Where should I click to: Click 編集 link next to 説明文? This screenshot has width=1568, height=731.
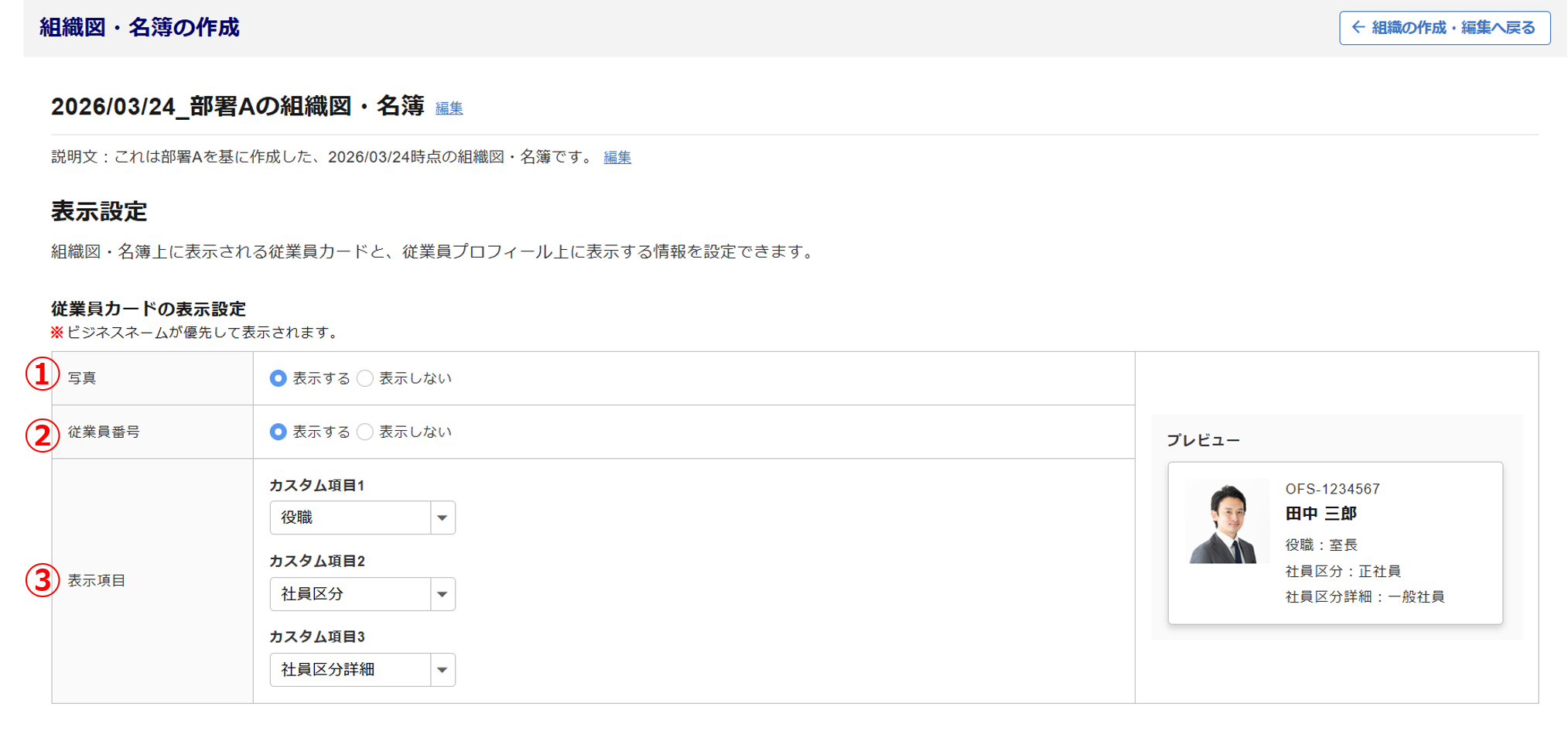click(617, 158)
